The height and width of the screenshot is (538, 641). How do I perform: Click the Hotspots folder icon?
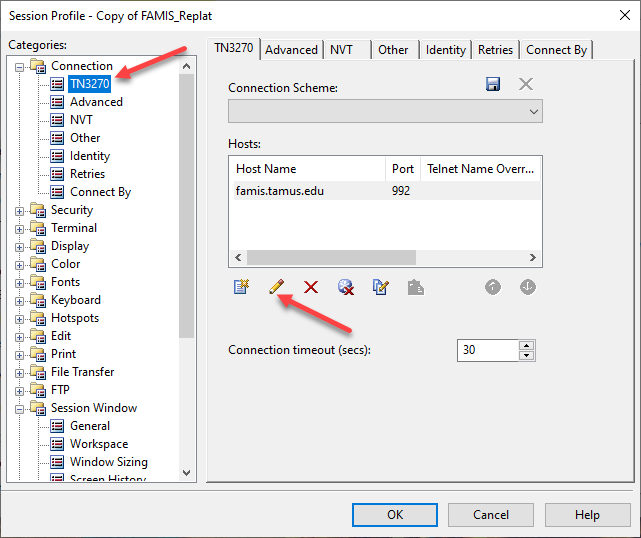point(38,318)
